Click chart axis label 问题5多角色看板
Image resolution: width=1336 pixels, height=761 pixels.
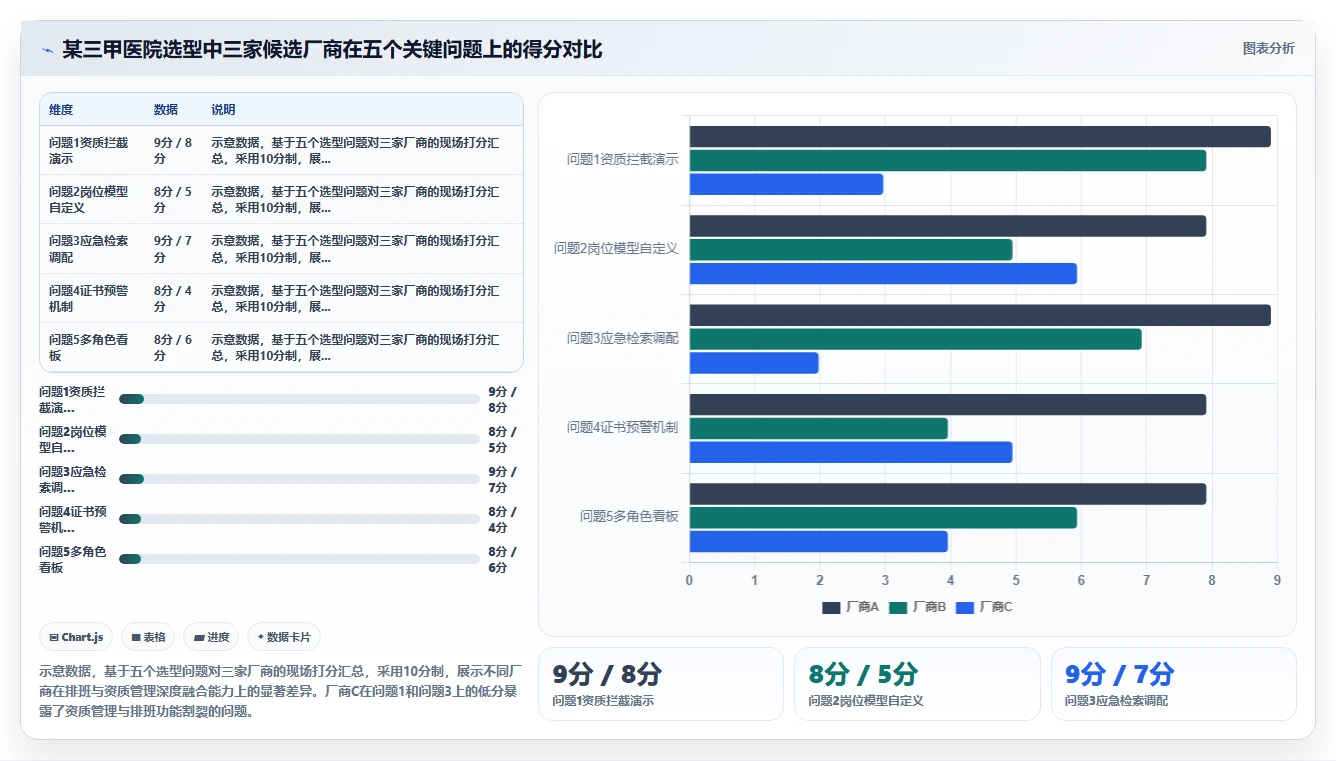tap(629, 517)
